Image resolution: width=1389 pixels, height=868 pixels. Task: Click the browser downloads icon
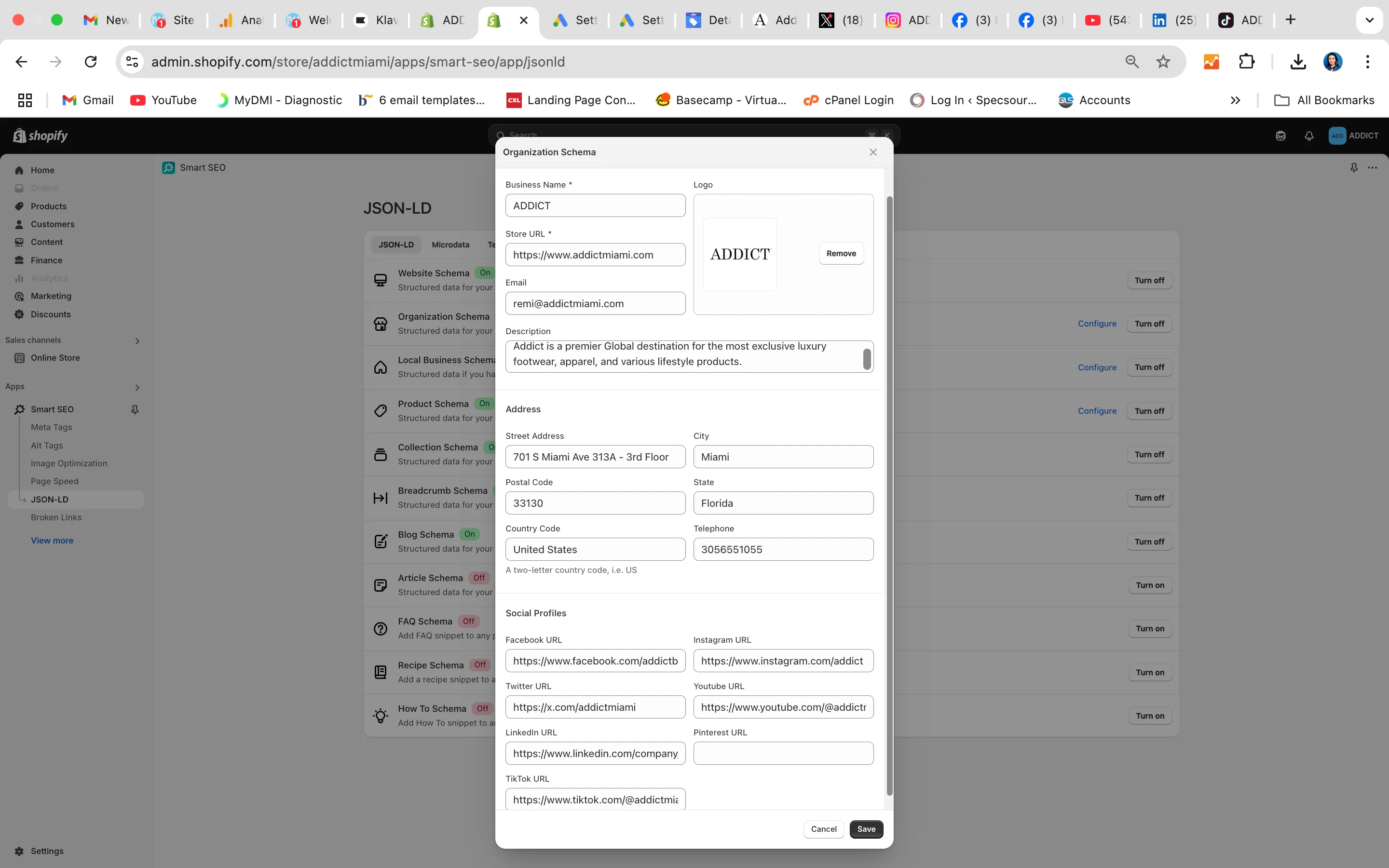click(1298, 61)
